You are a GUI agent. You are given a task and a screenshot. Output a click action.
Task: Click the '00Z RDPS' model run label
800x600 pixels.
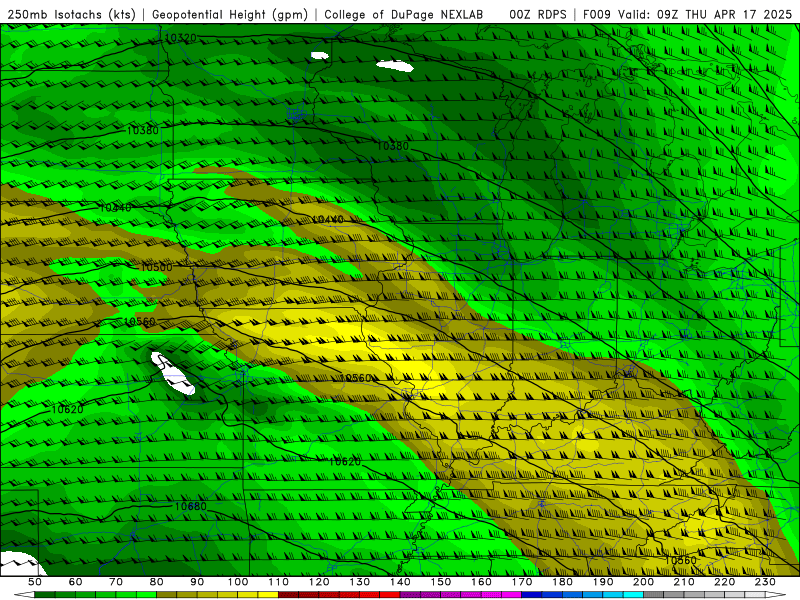(x=538, y=15)
